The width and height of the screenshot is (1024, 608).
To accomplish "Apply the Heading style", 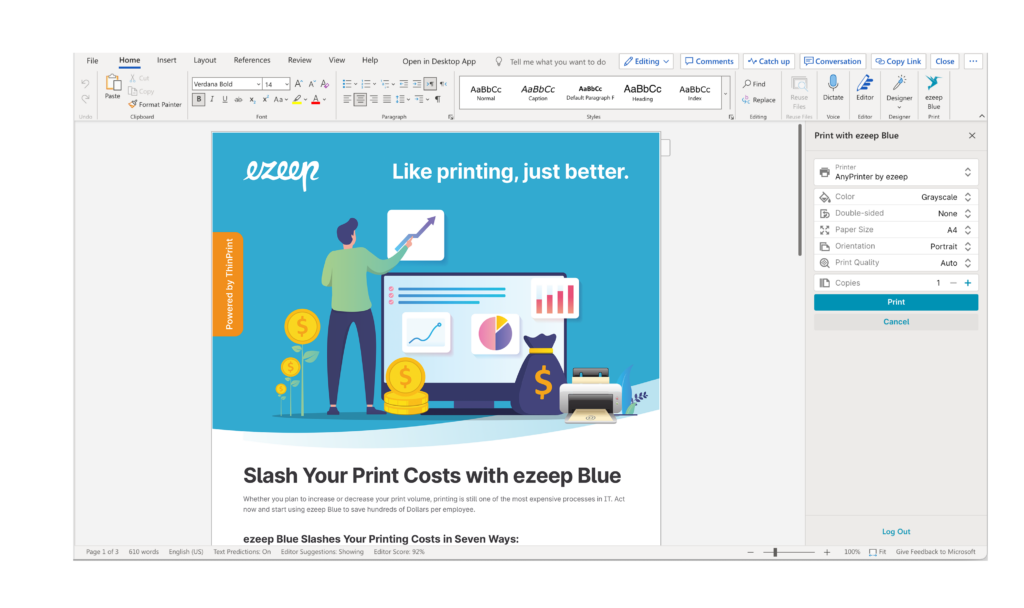I will (x=643, y=92).
